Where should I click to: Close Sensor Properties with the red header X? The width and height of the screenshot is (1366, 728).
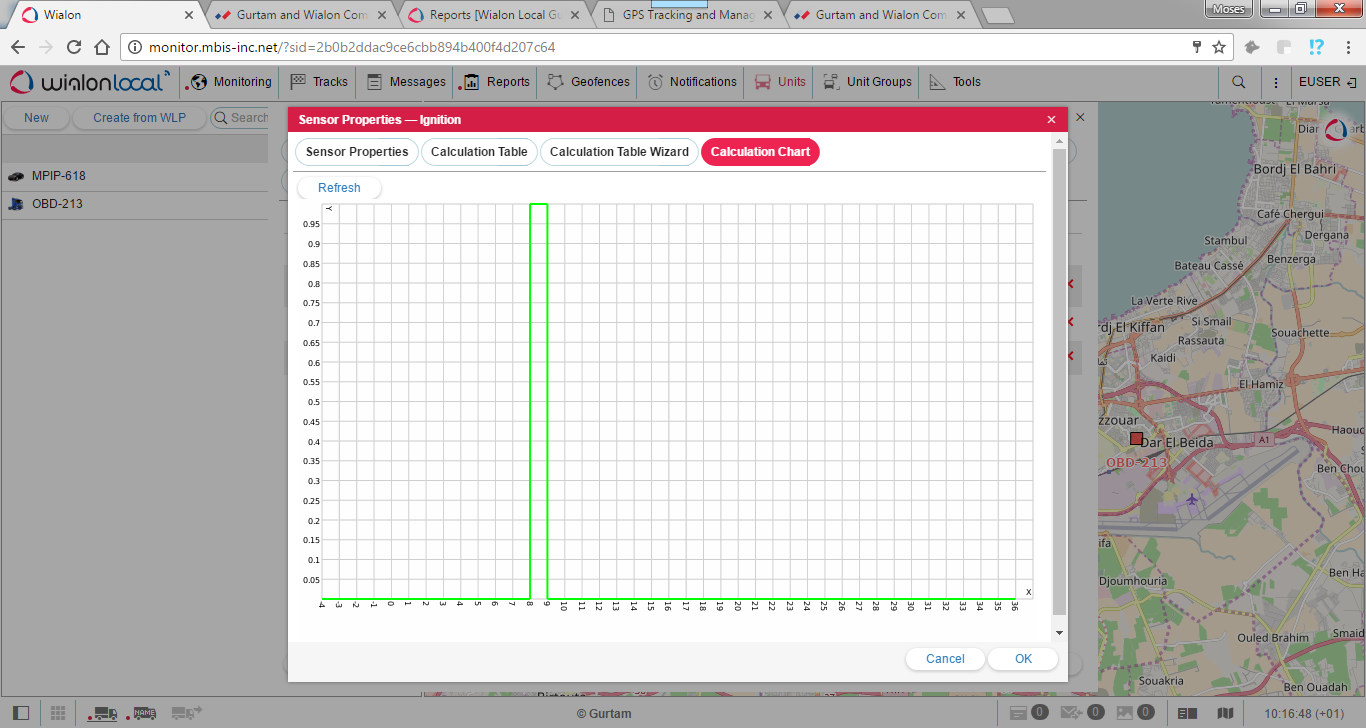tap(1051, 120)
